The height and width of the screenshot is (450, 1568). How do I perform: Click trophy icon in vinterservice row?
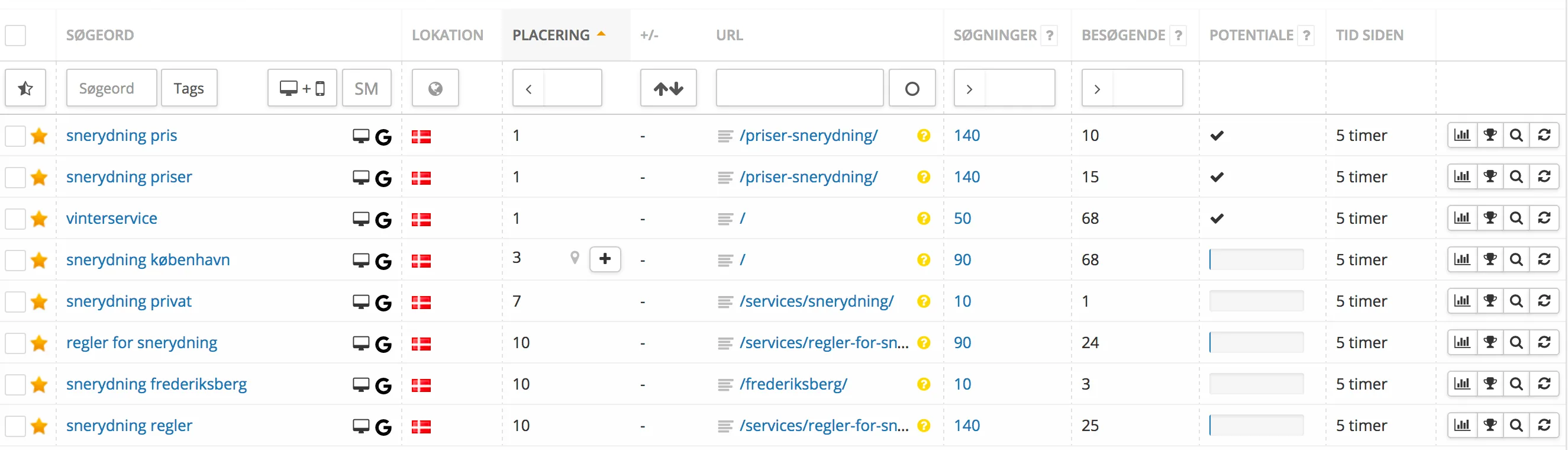(1490, 218)
